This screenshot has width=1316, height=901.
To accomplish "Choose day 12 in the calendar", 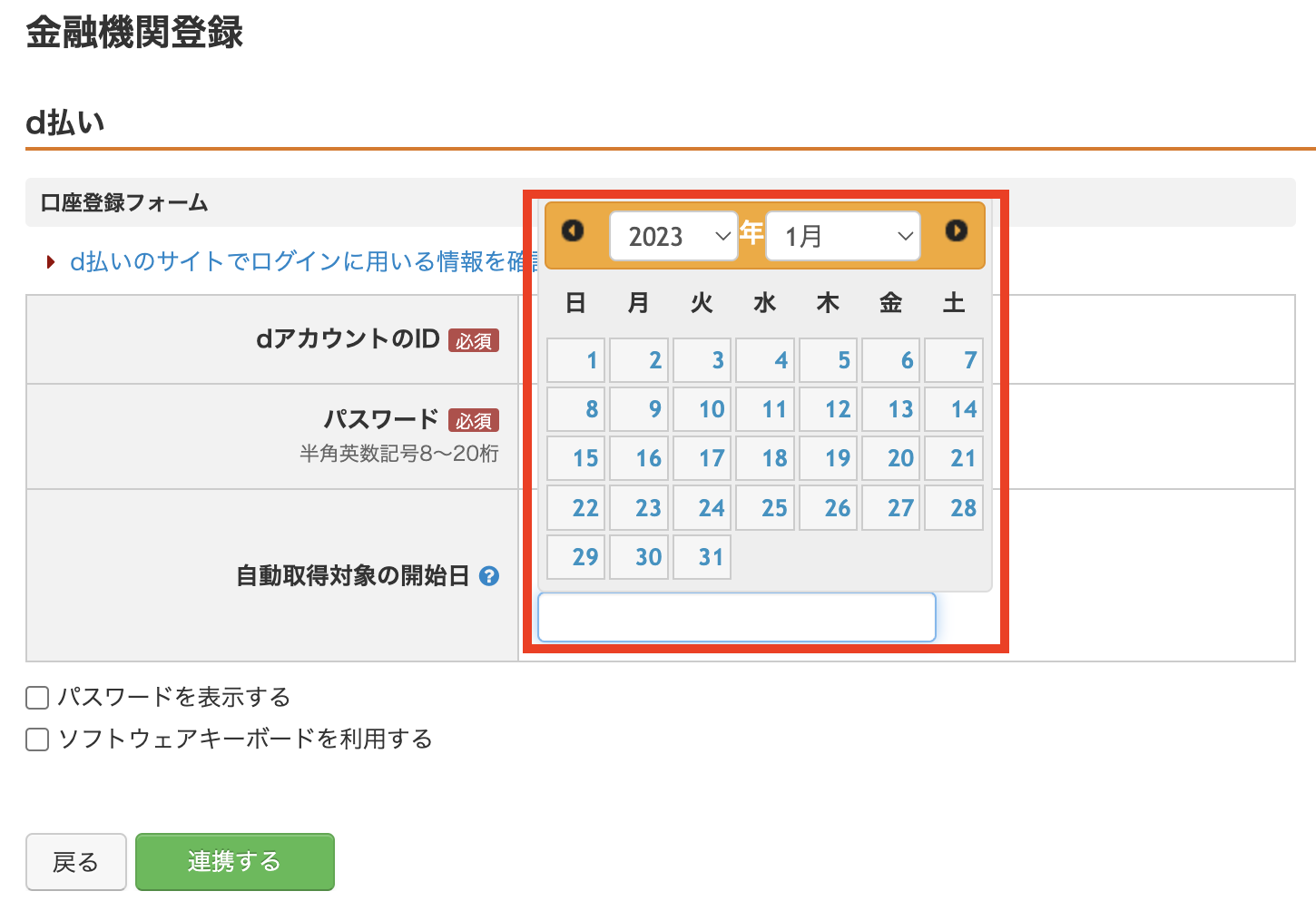I will [x=829, y=409].
